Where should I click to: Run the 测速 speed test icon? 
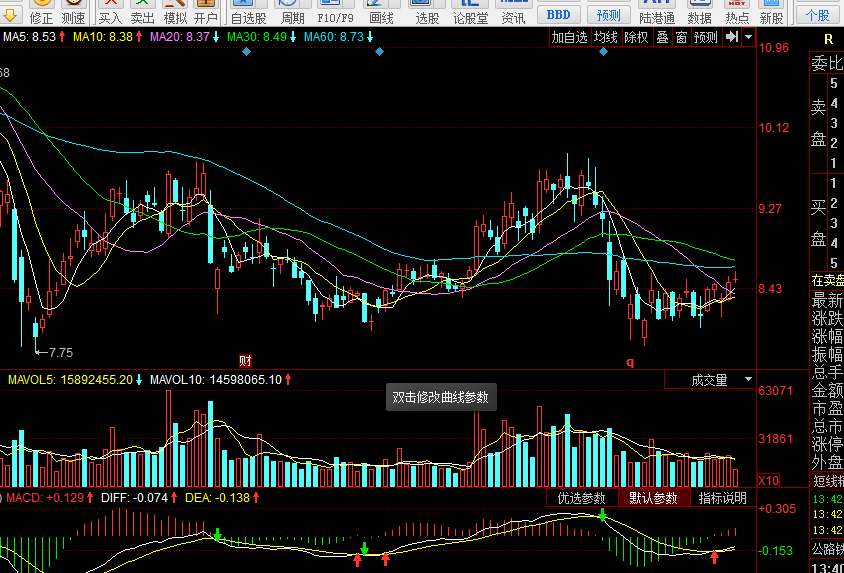tap(73, 12)
